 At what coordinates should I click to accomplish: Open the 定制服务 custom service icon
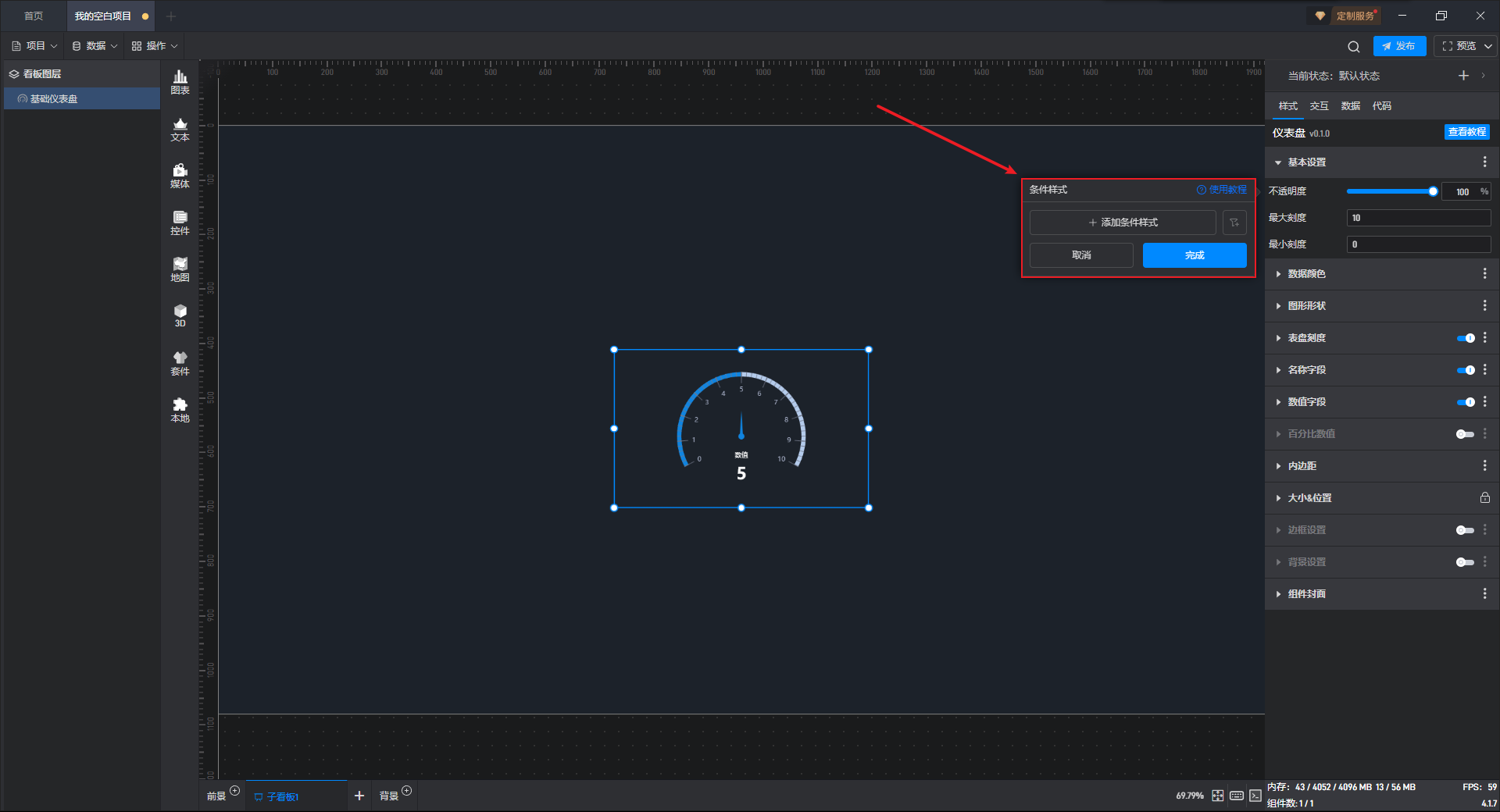point(1346,16)
